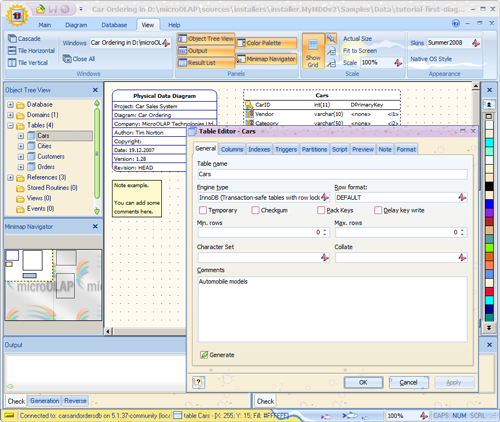Switch to the Triggers tab

tap(286, 149)
